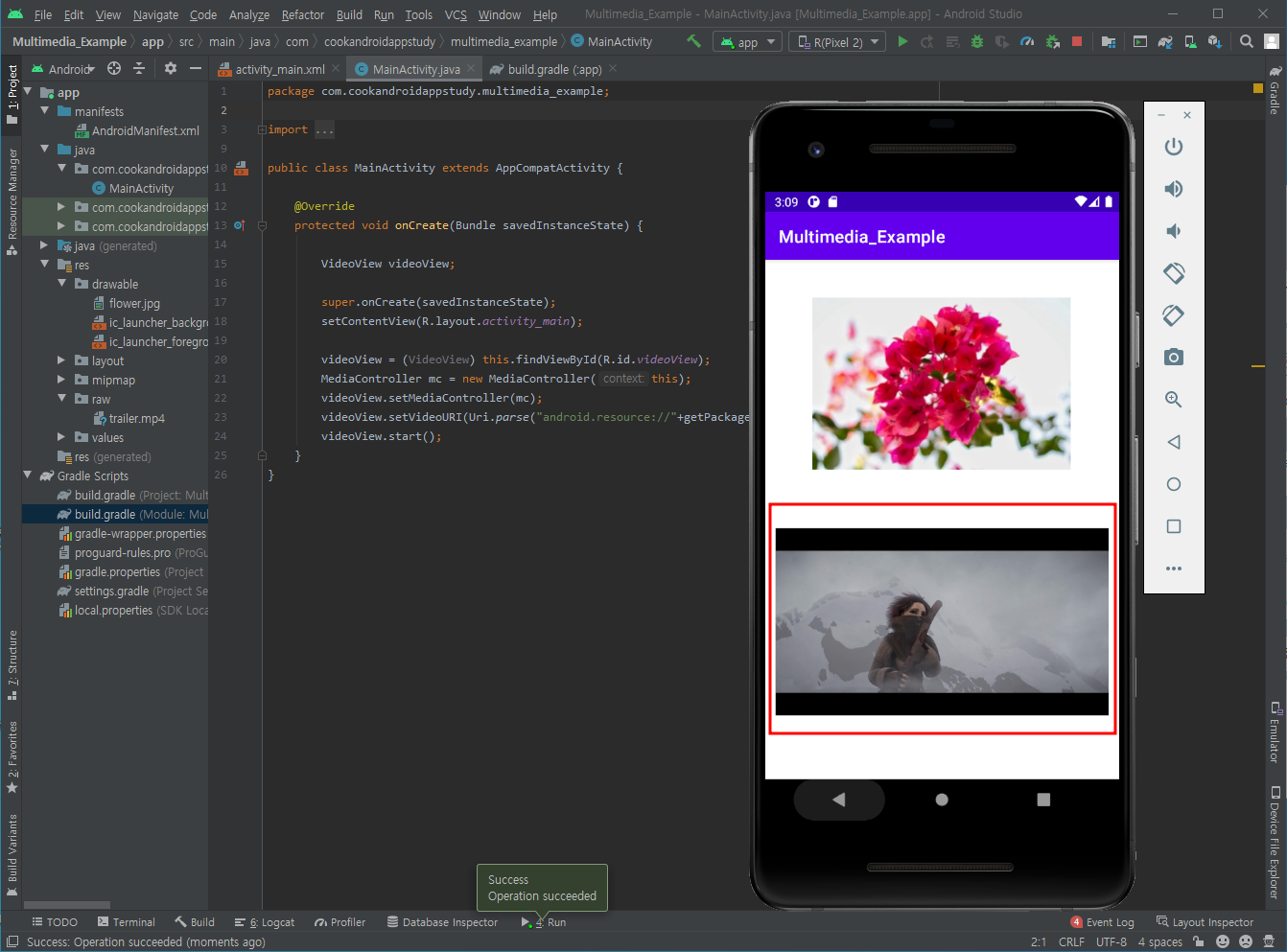This screenshot has height=952, width=1287.
Task: Toggle tool window bars icon in bottom-left corner
Action: [12, 941]
